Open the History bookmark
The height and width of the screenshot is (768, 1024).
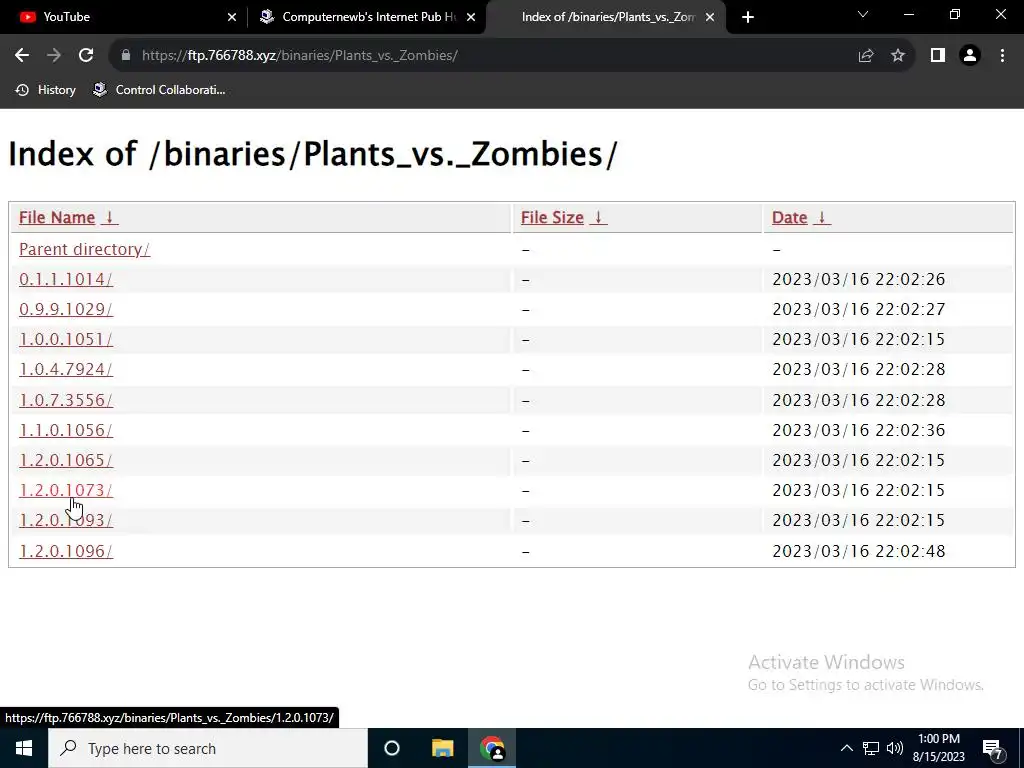click(46, 90)
